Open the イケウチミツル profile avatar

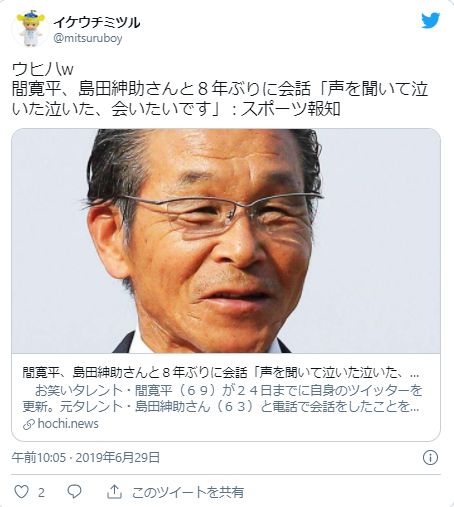30,29
